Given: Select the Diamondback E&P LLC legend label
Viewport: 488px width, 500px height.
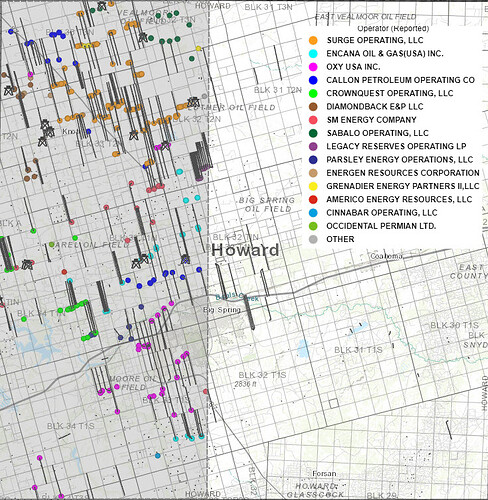Looking at the screenshot, I should click(375, 107).
